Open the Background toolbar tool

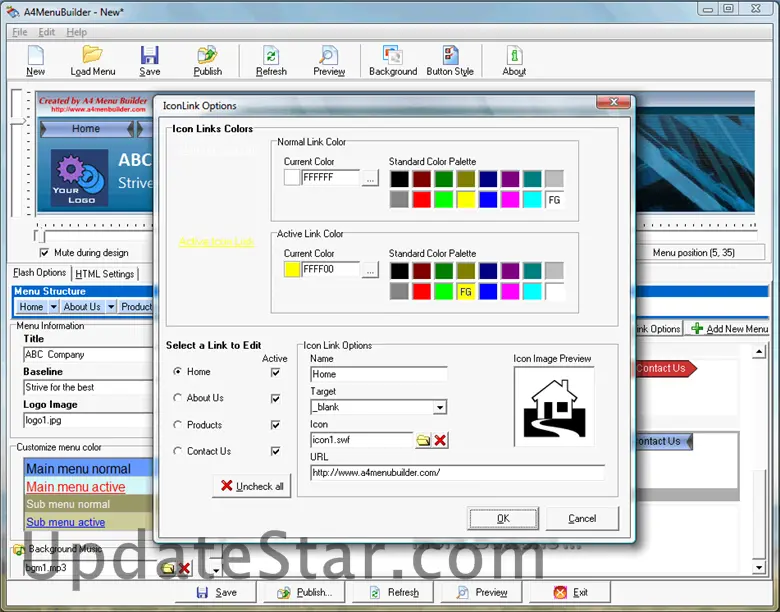click(393, 61)
